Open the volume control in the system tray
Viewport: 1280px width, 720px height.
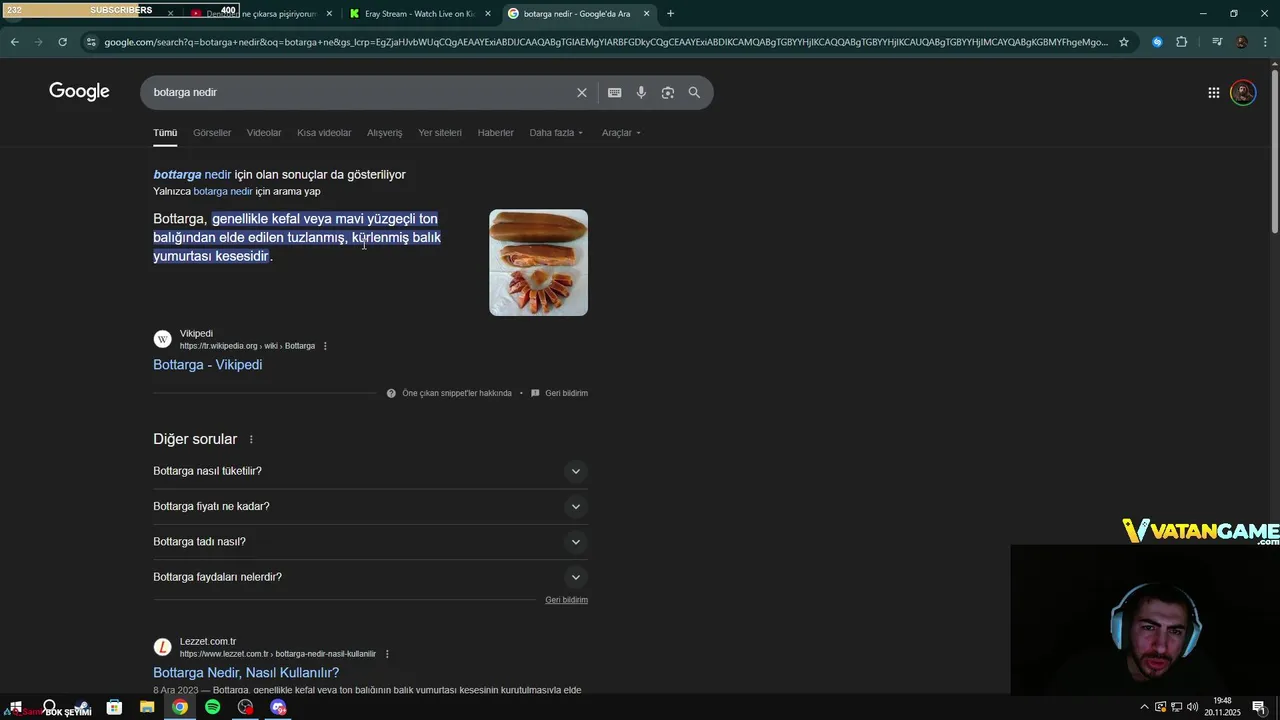tap(1192, 707)
